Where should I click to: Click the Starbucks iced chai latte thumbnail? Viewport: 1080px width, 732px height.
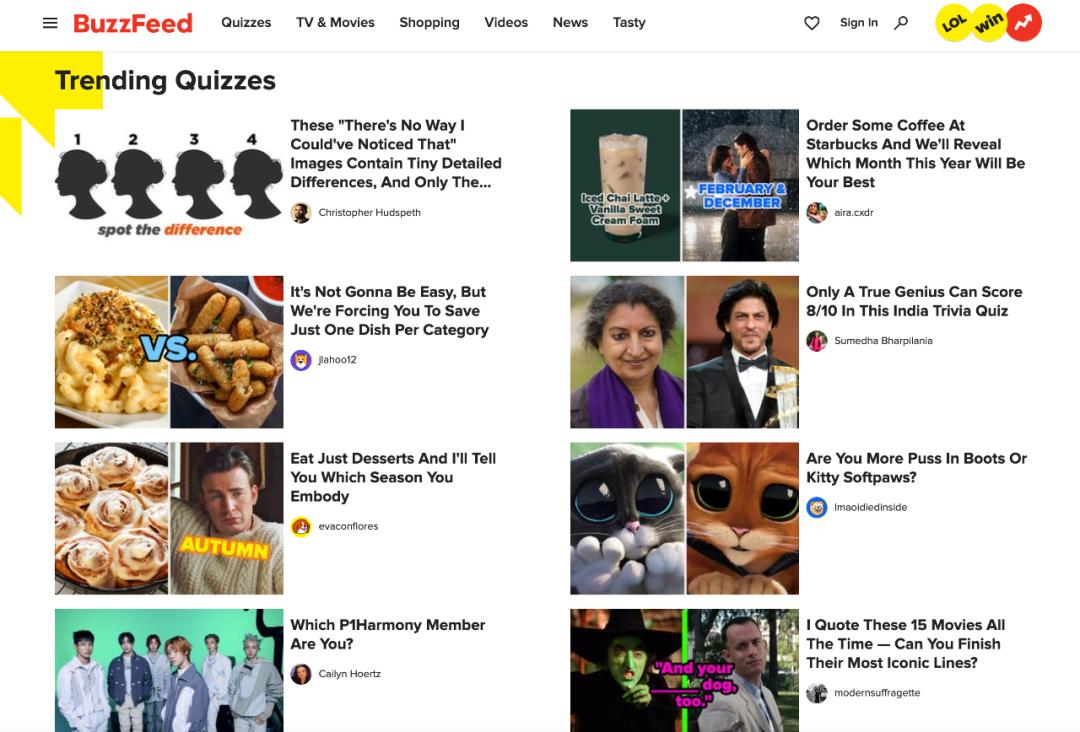(626, 185)
